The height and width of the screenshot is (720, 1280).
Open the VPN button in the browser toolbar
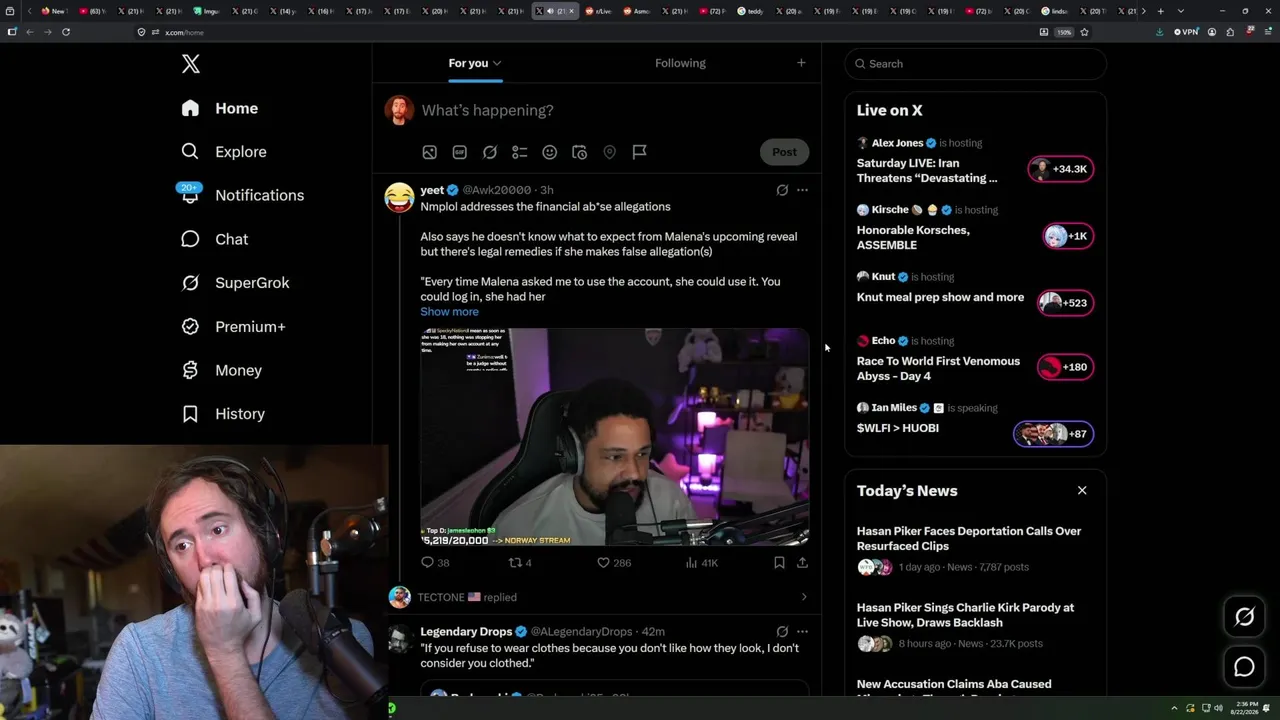tap(1186, 32)
